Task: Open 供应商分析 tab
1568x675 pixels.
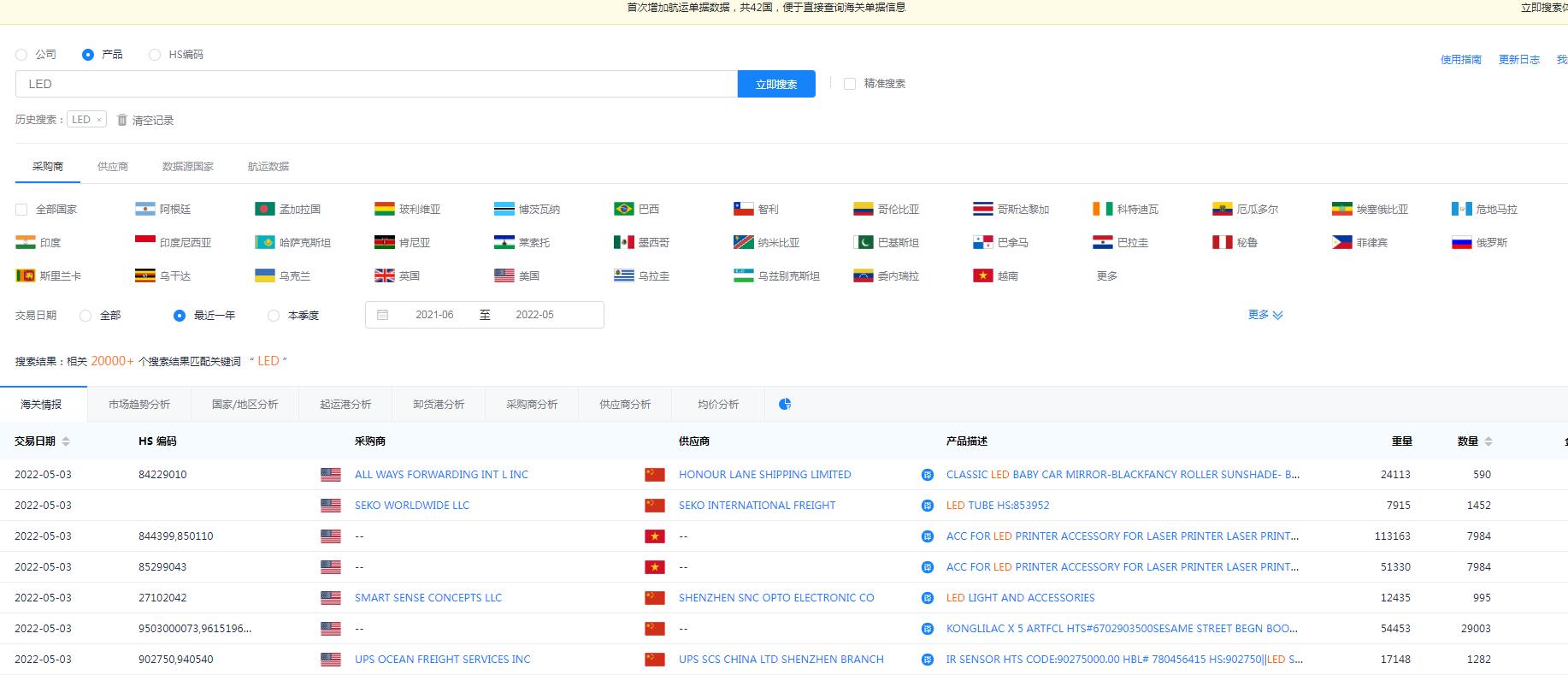Action: pos(625,404)
